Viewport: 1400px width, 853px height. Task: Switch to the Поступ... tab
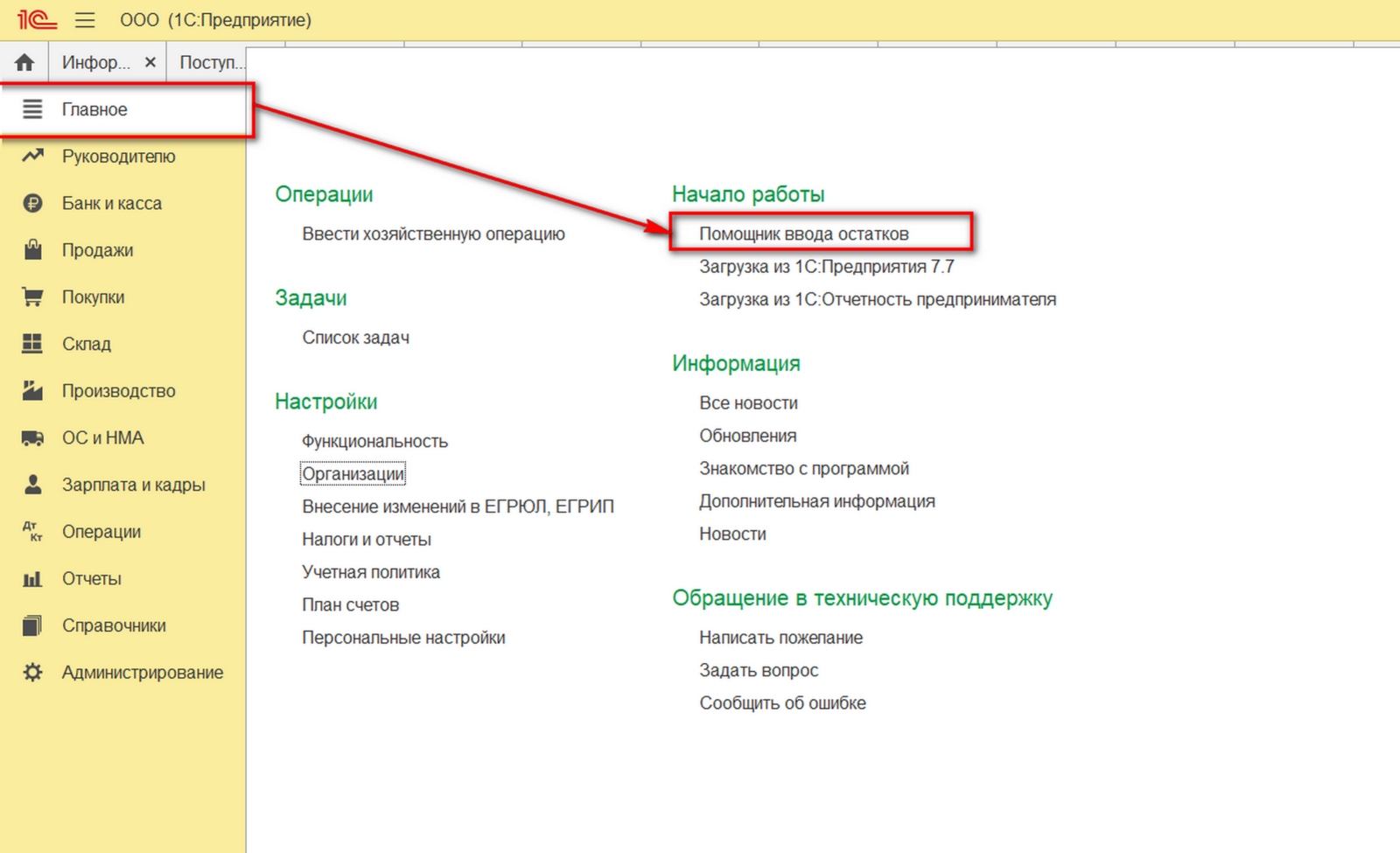[212, 62]
